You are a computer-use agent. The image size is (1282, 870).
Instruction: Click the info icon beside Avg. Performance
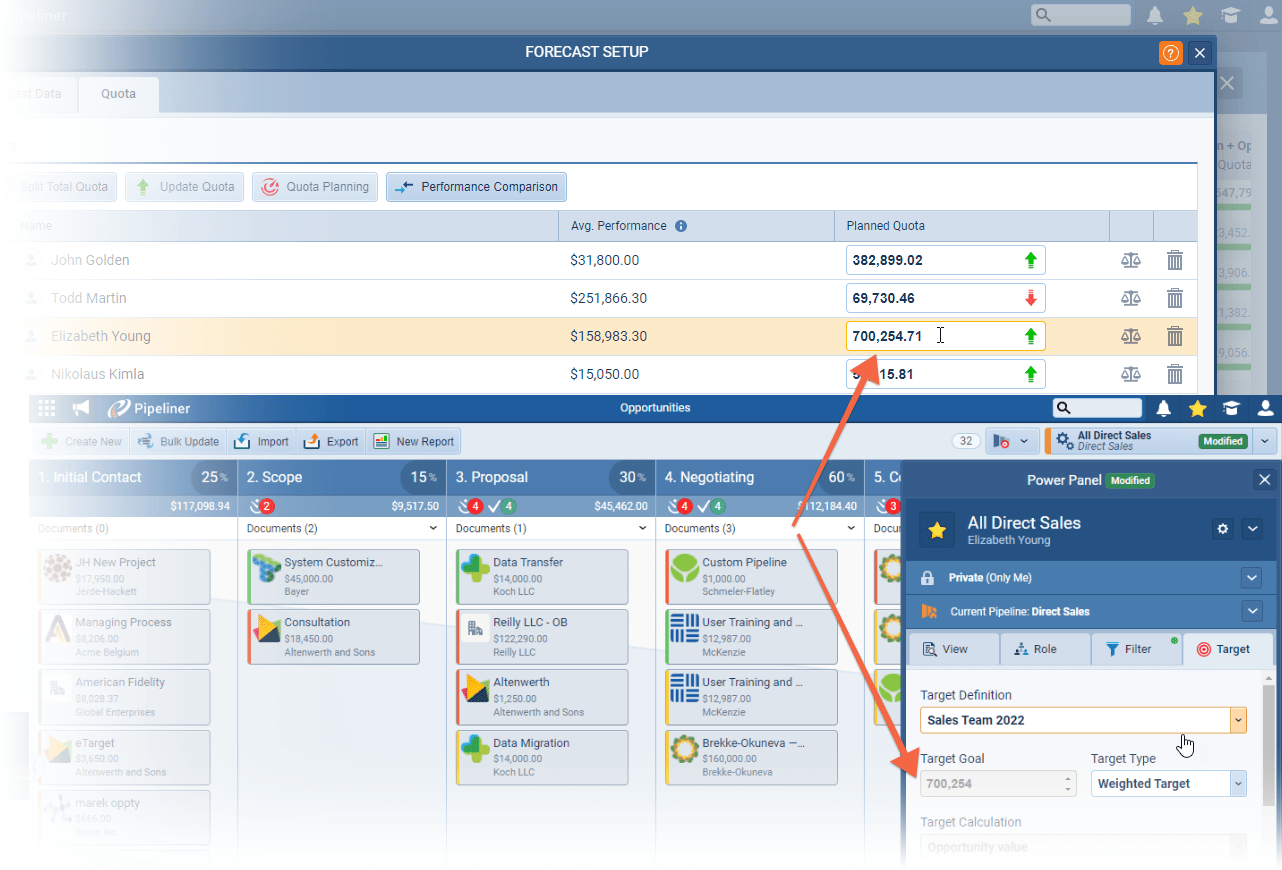point(681,226)
